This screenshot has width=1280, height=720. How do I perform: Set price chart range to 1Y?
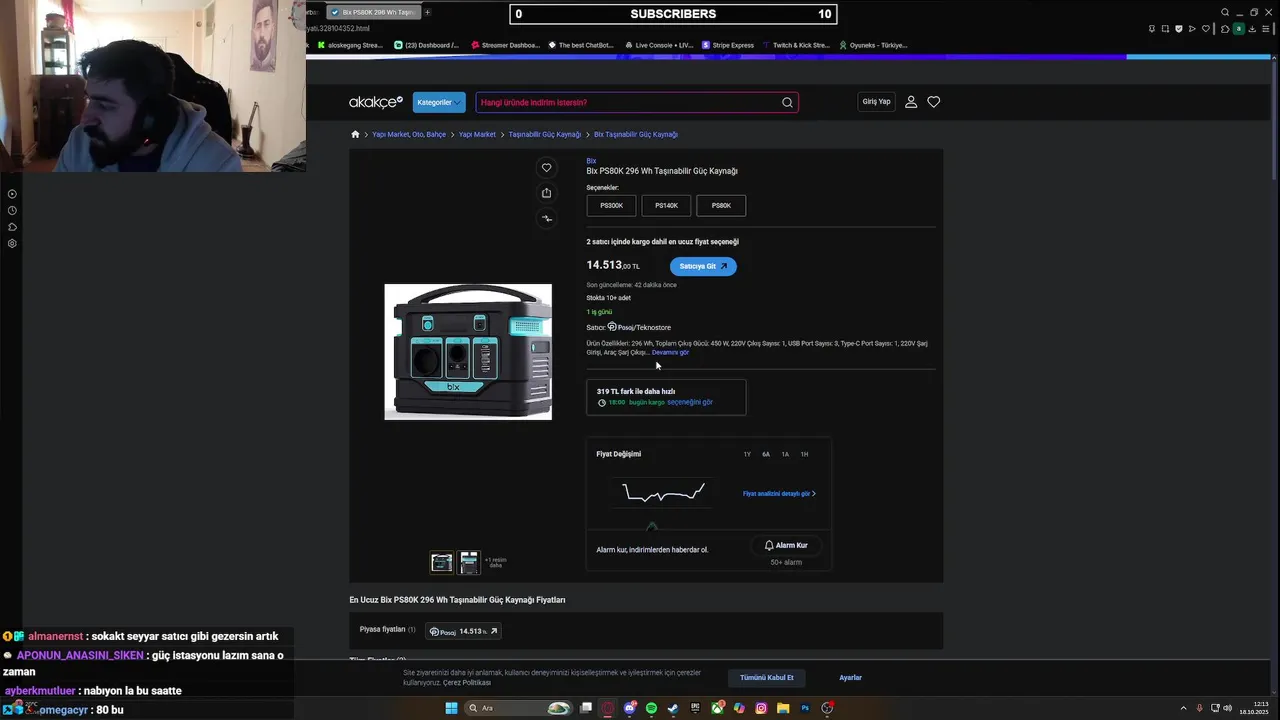pyautogui.click(x=747, y=454)
